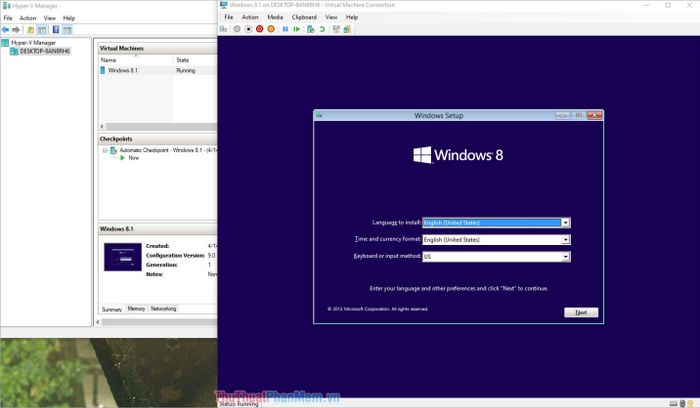Click the keyboard status icon in VM status bar
This screenshot has width=700, height=408.
click(674, 404)
